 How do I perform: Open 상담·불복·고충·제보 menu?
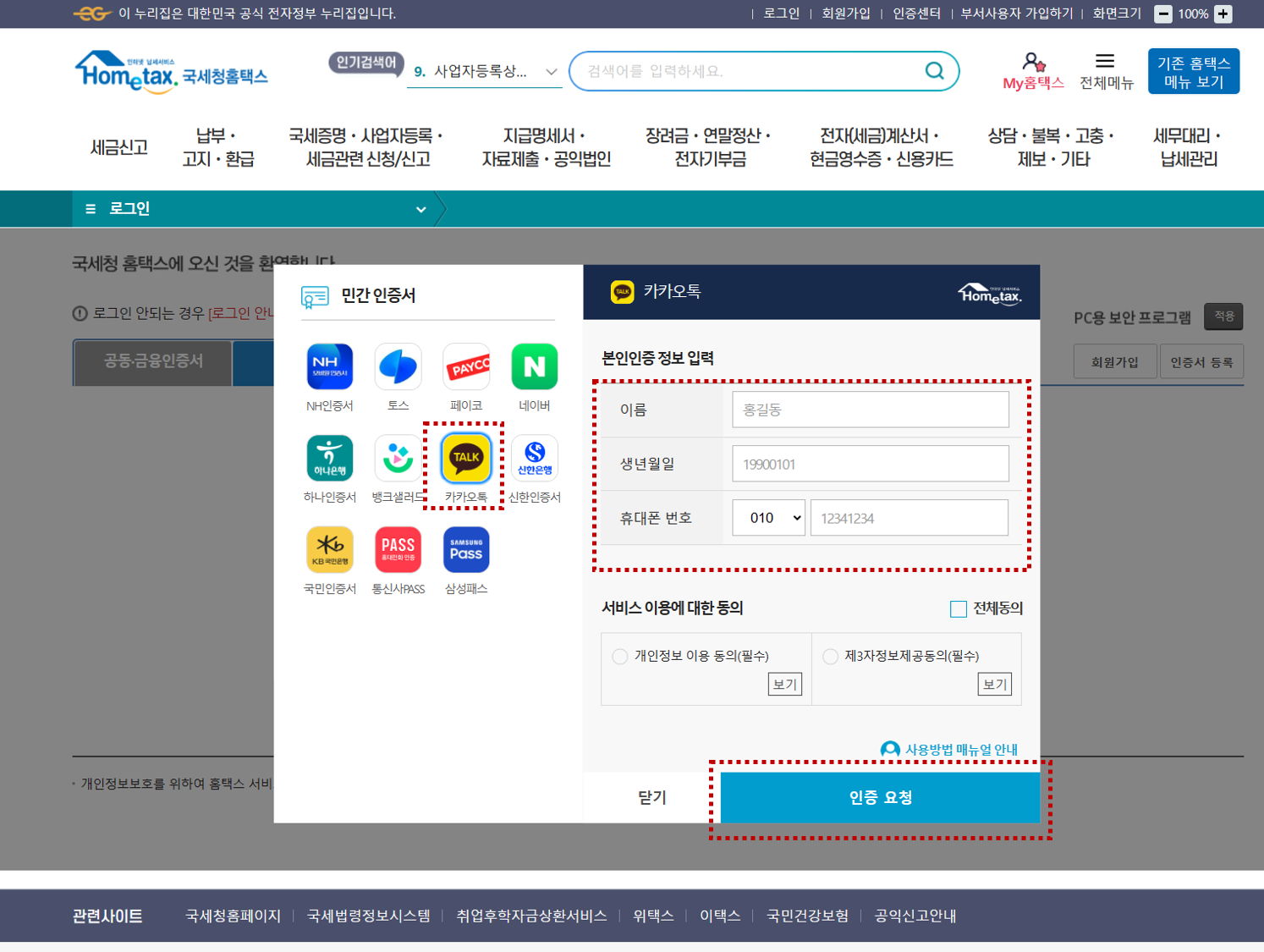[1052, 147]
